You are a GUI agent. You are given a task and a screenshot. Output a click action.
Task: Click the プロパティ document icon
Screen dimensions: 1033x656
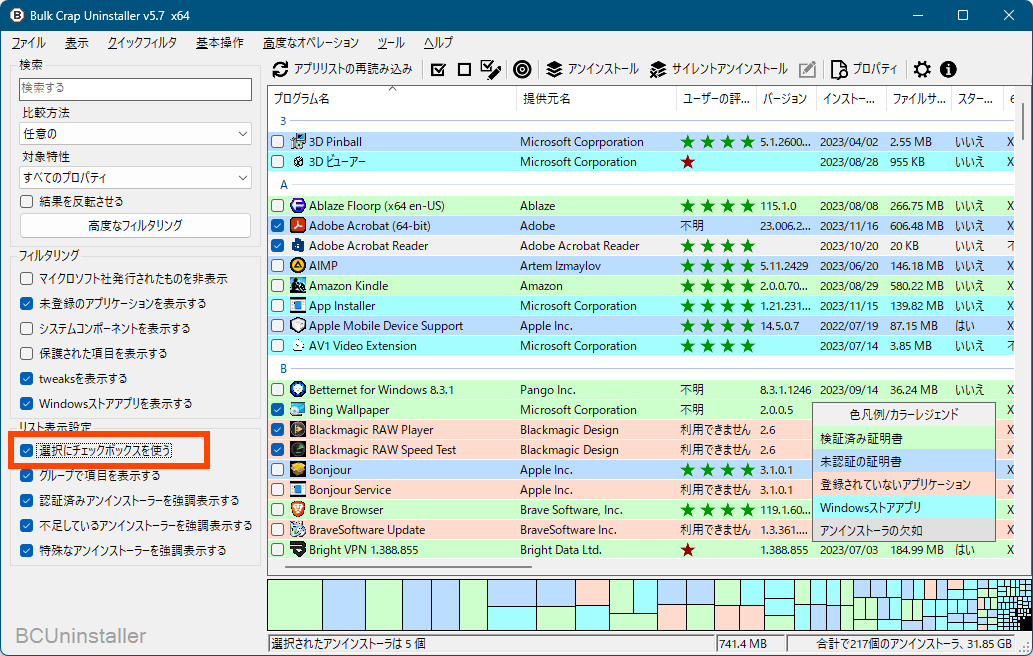[839, 69]
